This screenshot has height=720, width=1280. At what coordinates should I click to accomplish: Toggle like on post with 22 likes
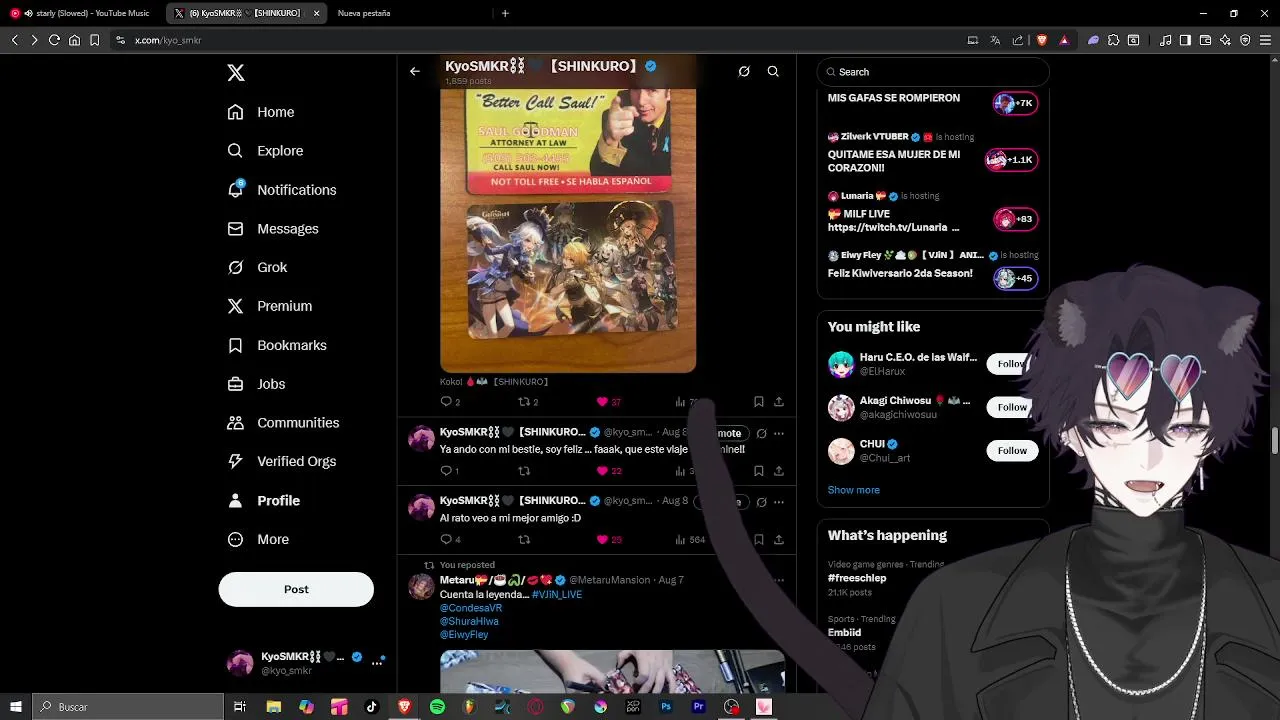pos(602,471)
